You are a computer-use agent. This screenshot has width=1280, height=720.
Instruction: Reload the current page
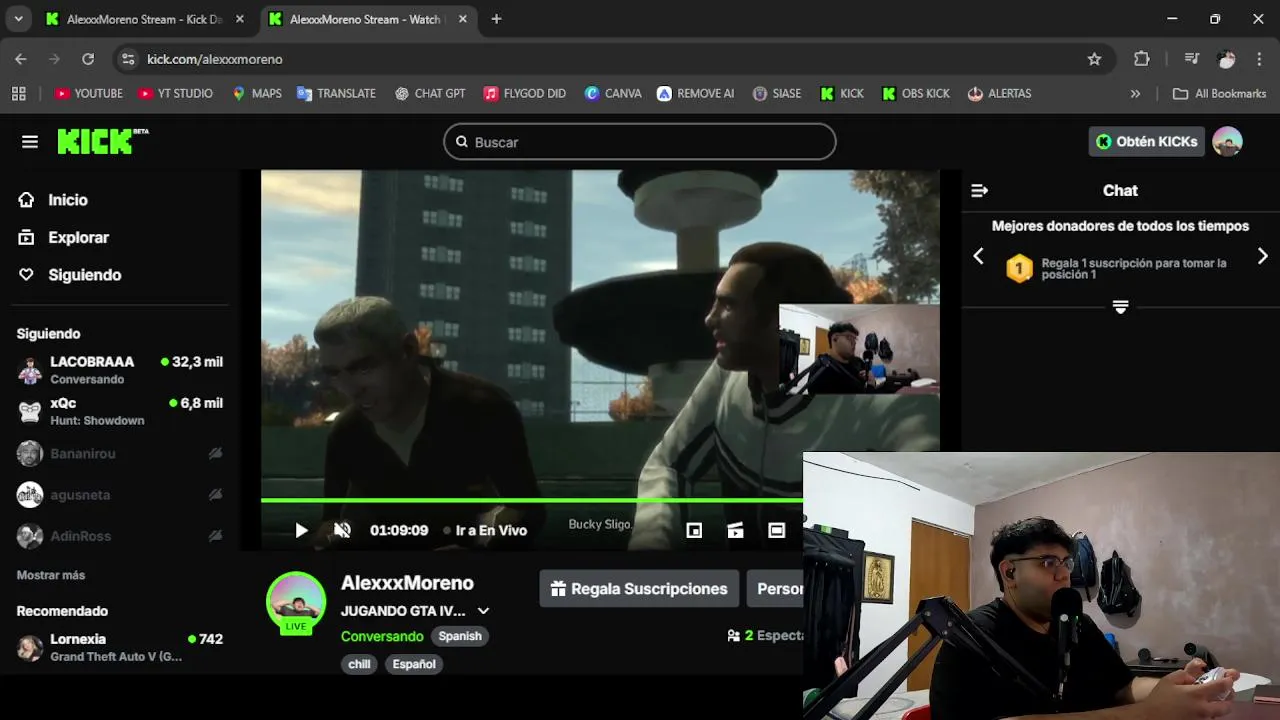[88, 59]
